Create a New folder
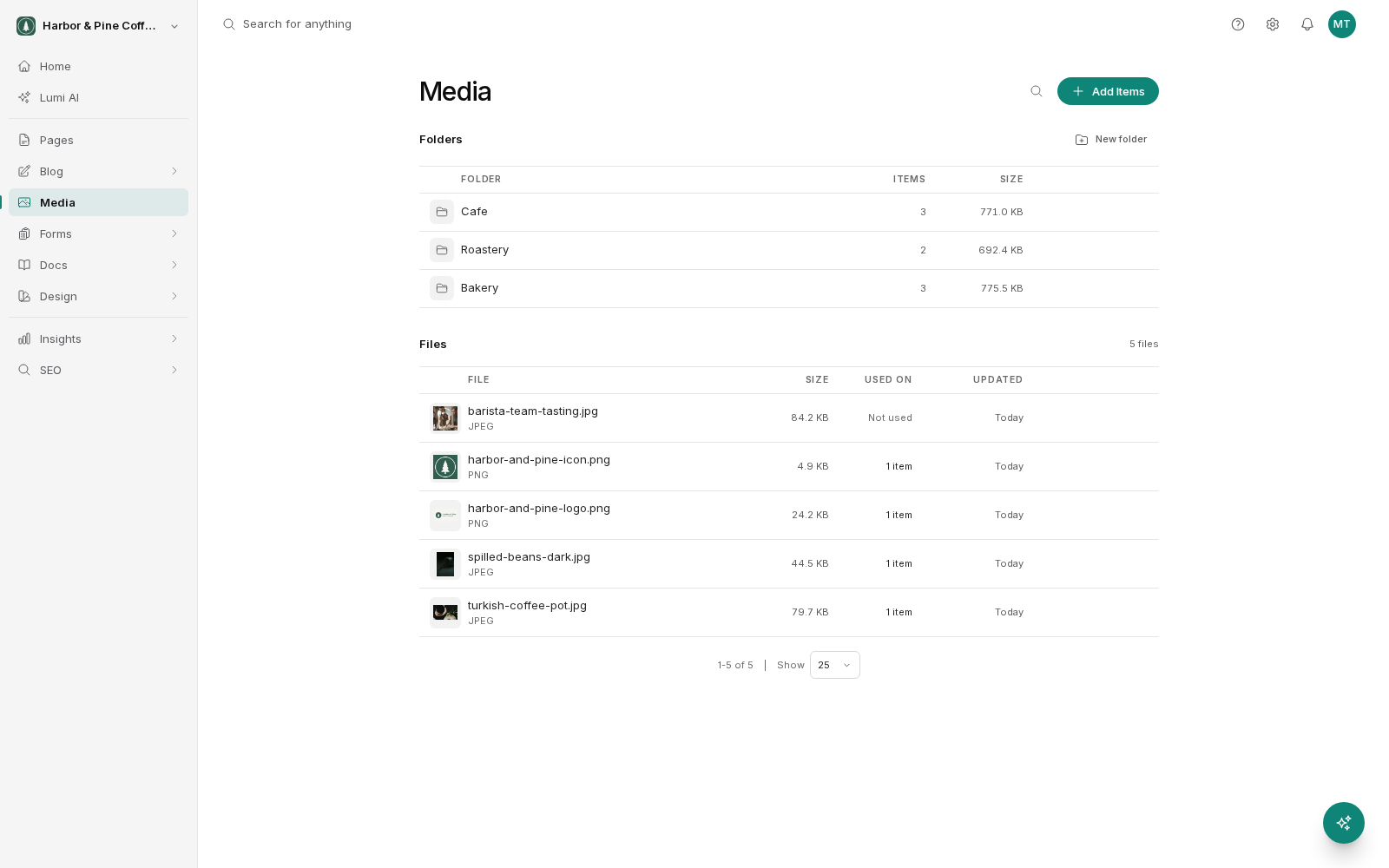This screenshot has height=868, width=1389. (1111, 139)
